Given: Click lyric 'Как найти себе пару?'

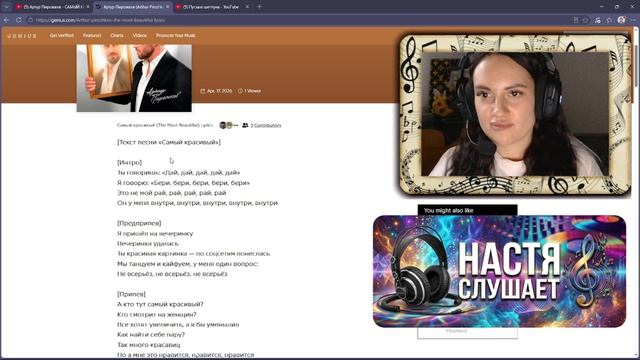Looking at the screenshot, I should tap(151, 335).
